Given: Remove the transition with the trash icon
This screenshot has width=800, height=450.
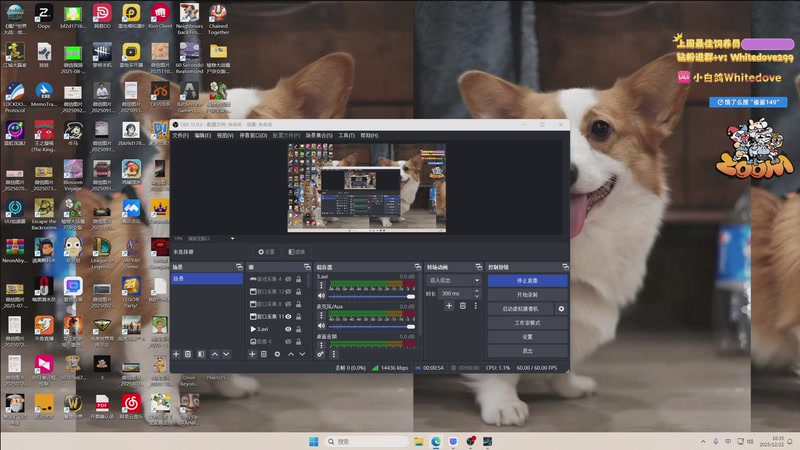Looking at the screenshot, I should point(463,306).
